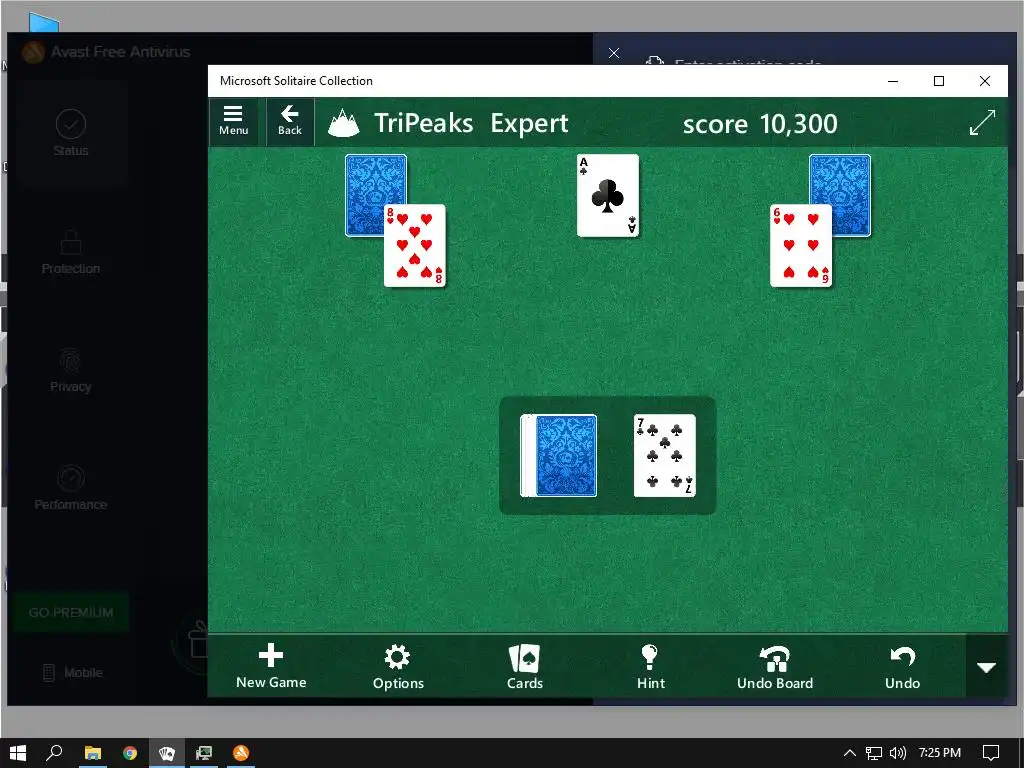Maximize the Solitaire Collection window
The width and height of the screenshot is (1024, 768).
pyautogui.click(x=938, y=81)
